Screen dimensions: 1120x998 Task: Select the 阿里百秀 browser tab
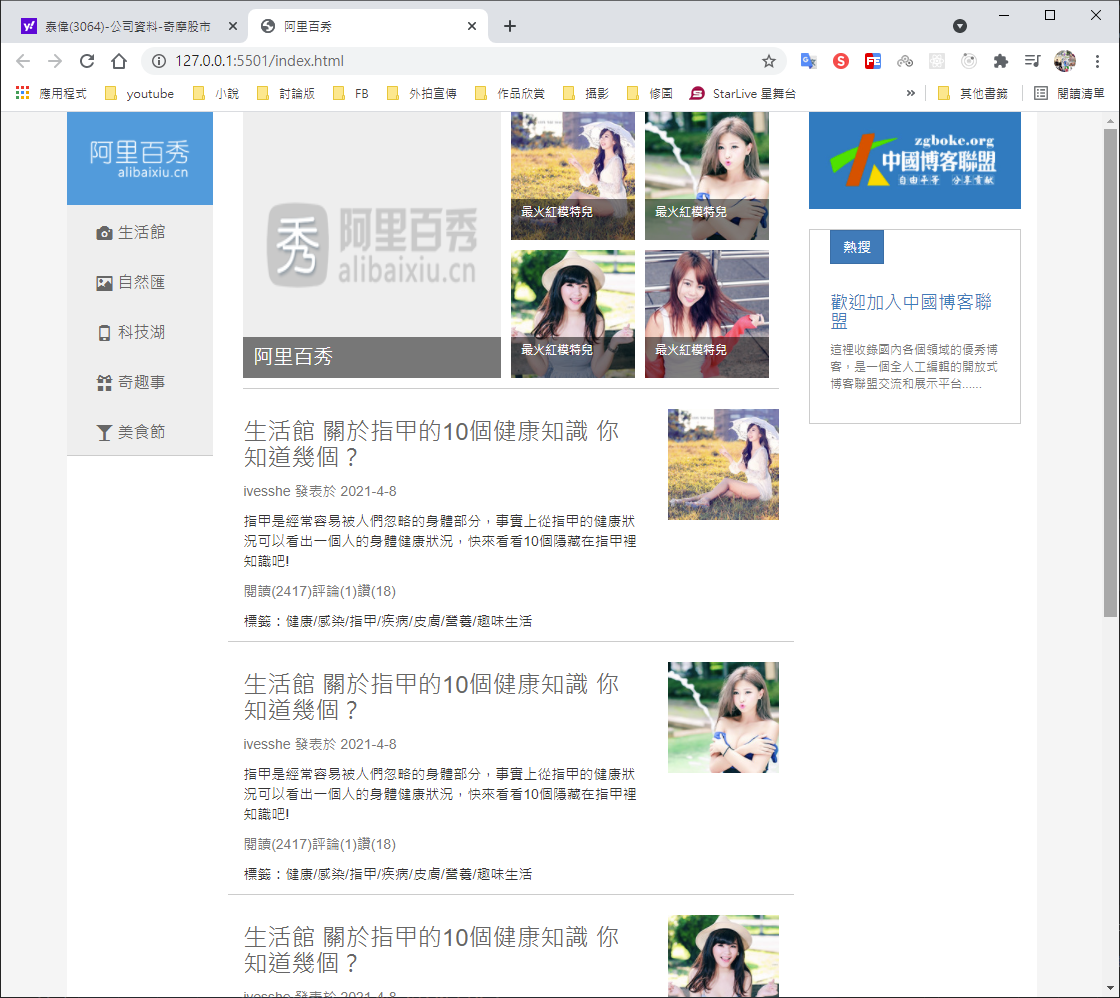[368, 26]
